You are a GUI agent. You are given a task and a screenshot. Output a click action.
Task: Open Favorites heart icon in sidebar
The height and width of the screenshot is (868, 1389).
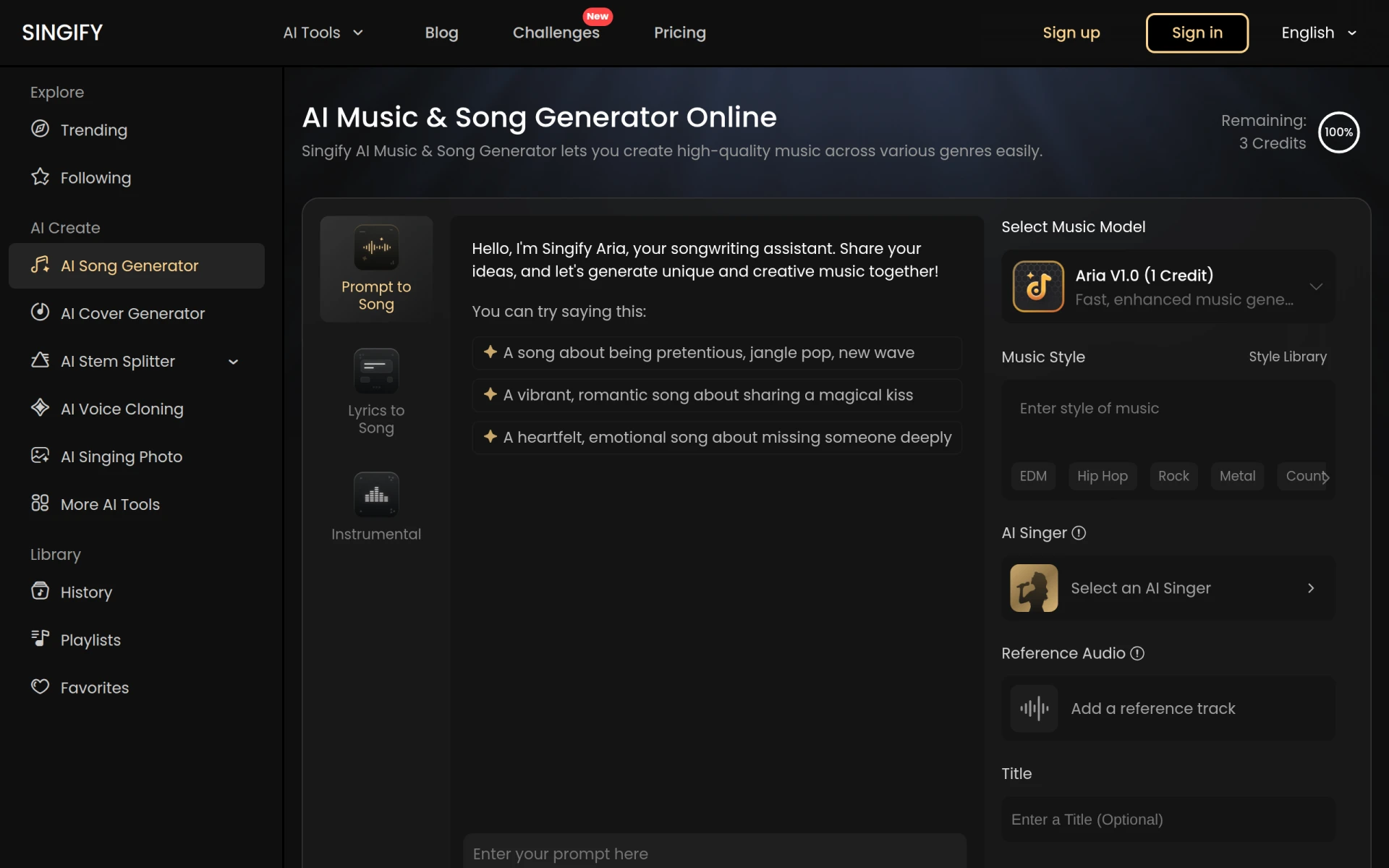40,686
